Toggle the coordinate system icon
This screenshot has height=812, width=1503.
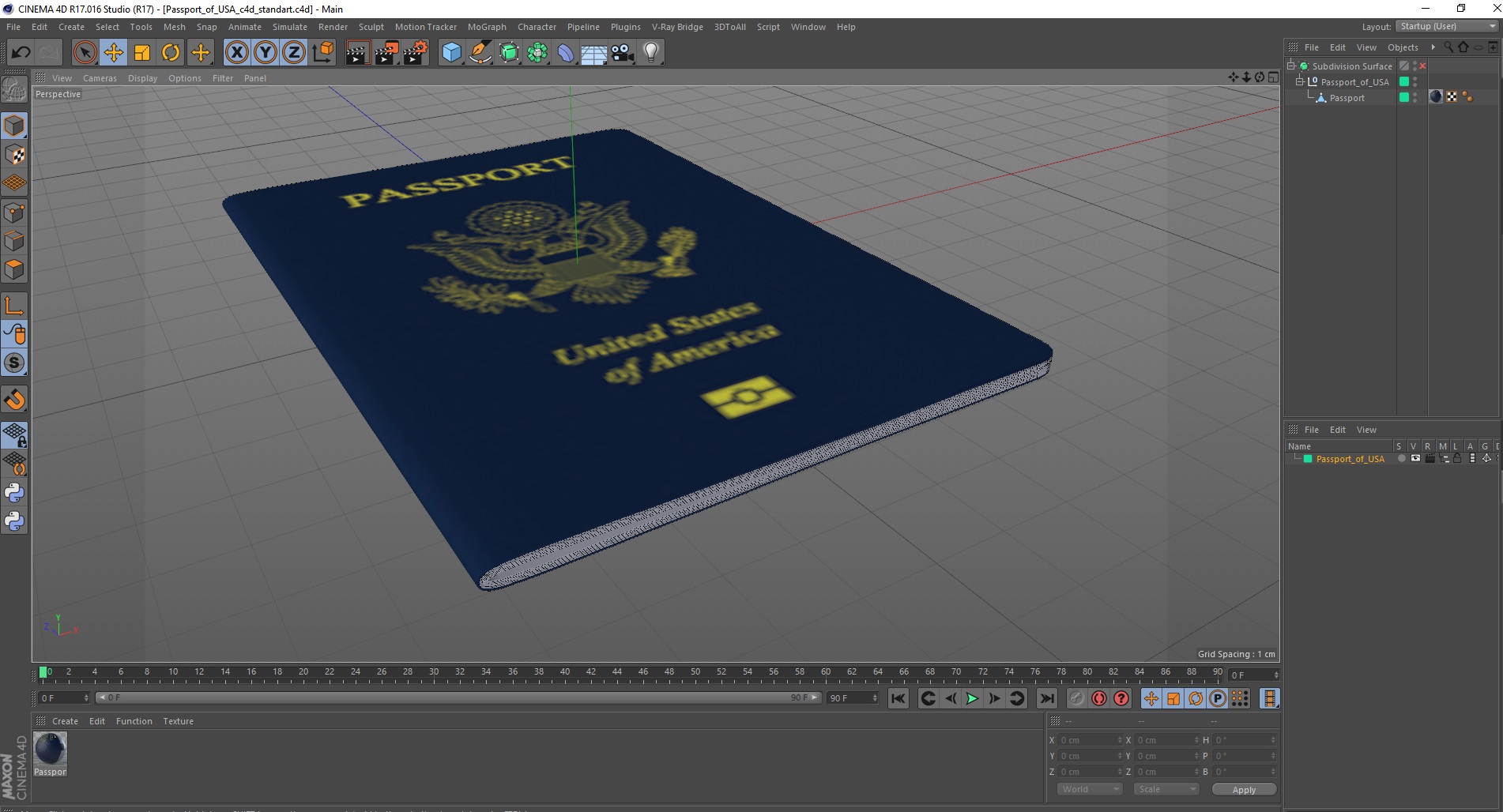[323, 53]
